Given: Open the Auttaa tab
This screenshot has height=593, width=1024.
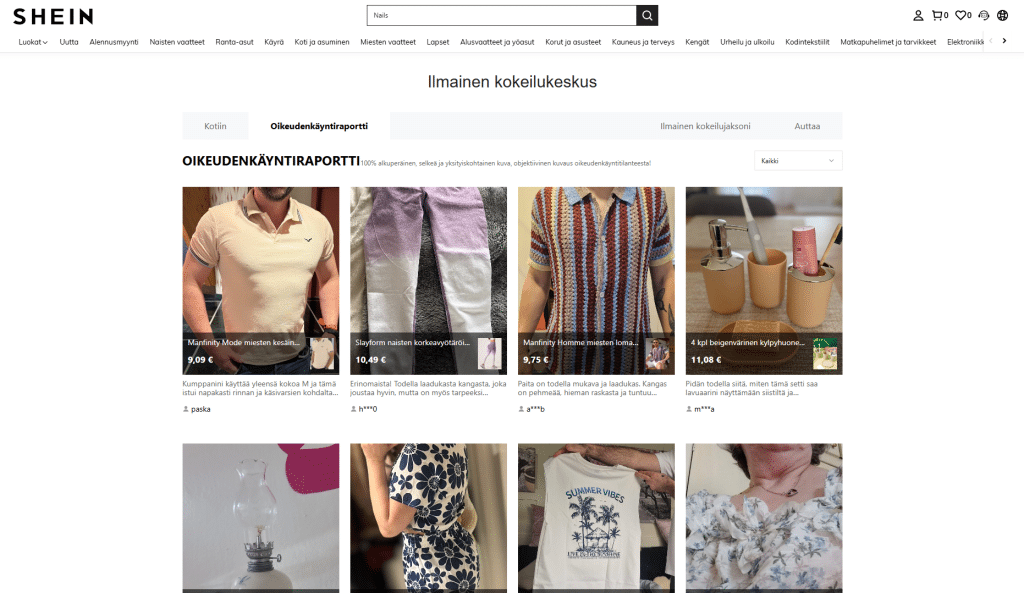Looking at the screenshot, I should (x=807, y=126).
